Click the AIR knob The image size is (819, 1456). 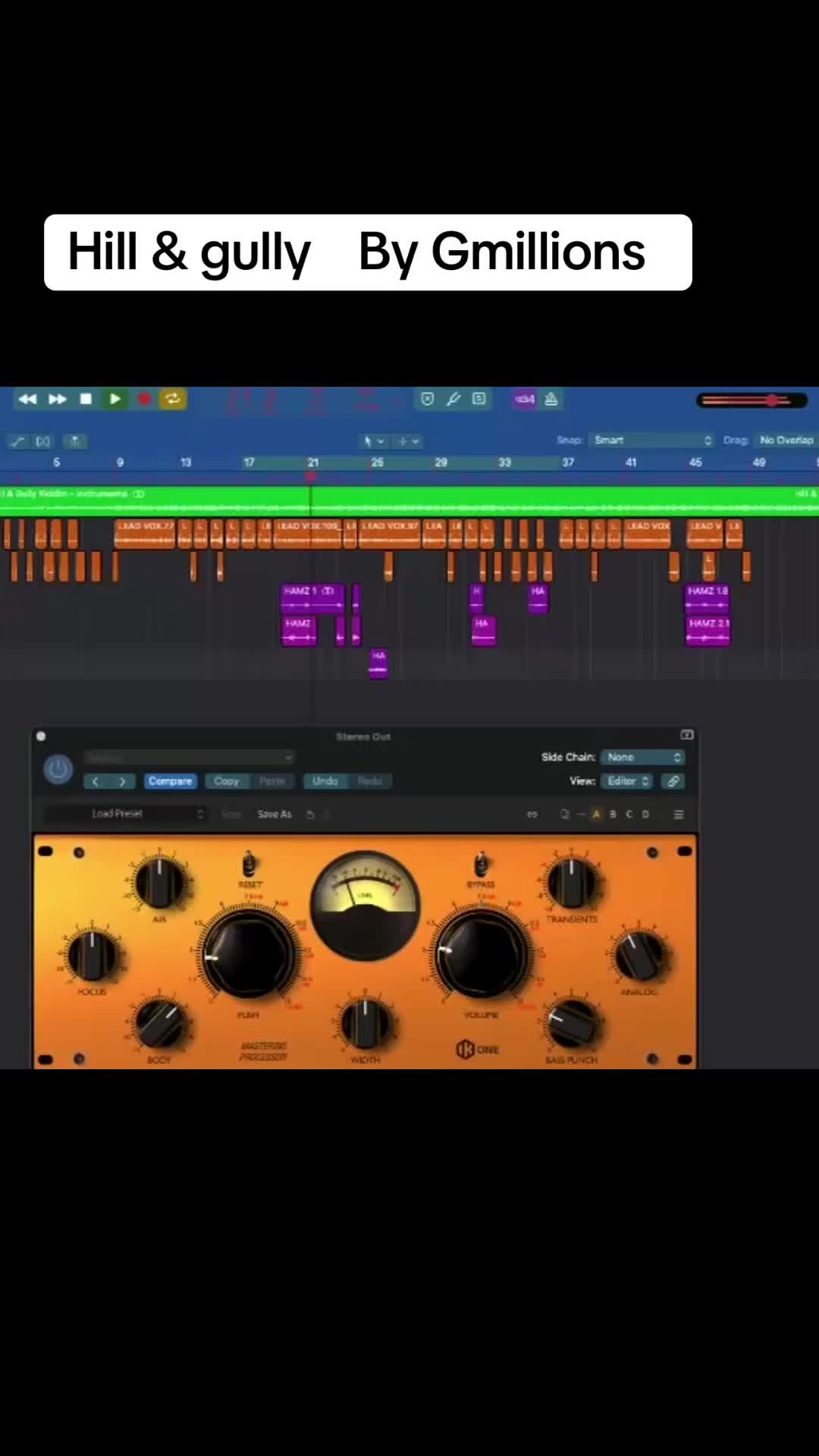(159, 883)
